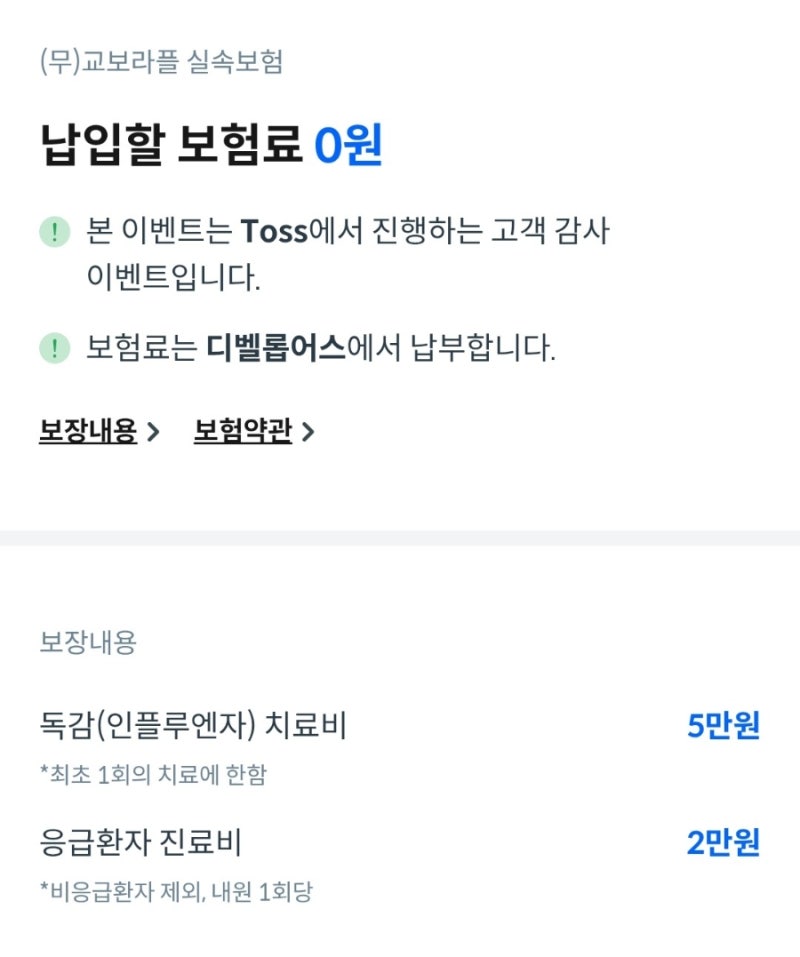Select the 독감(인플루엔자) 치료비 coverage row
This screenshot has height=957, width=800.
pyautogui.click(x=400, y=726)
